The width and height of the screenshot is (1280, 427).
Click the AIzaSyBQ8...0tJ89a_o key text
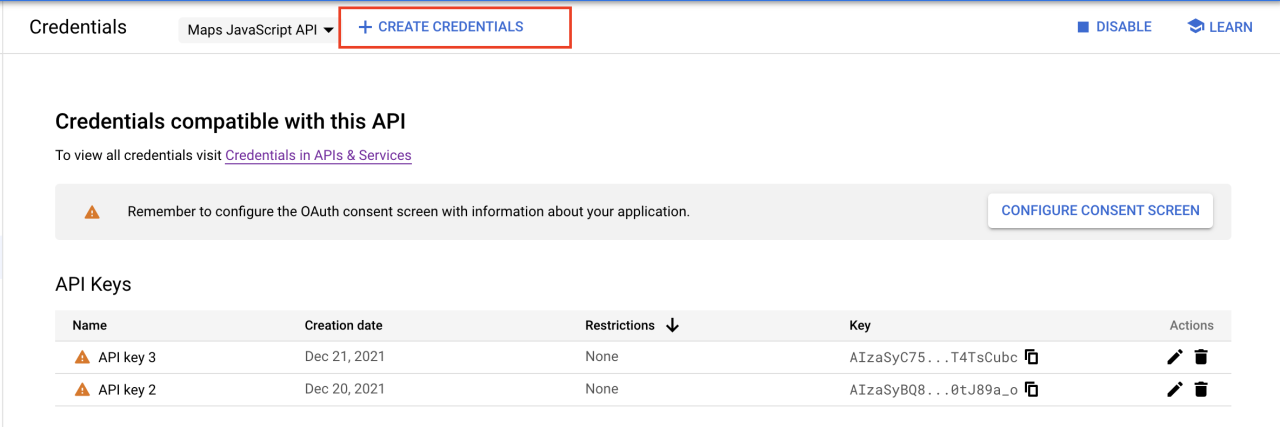[933, 390]
